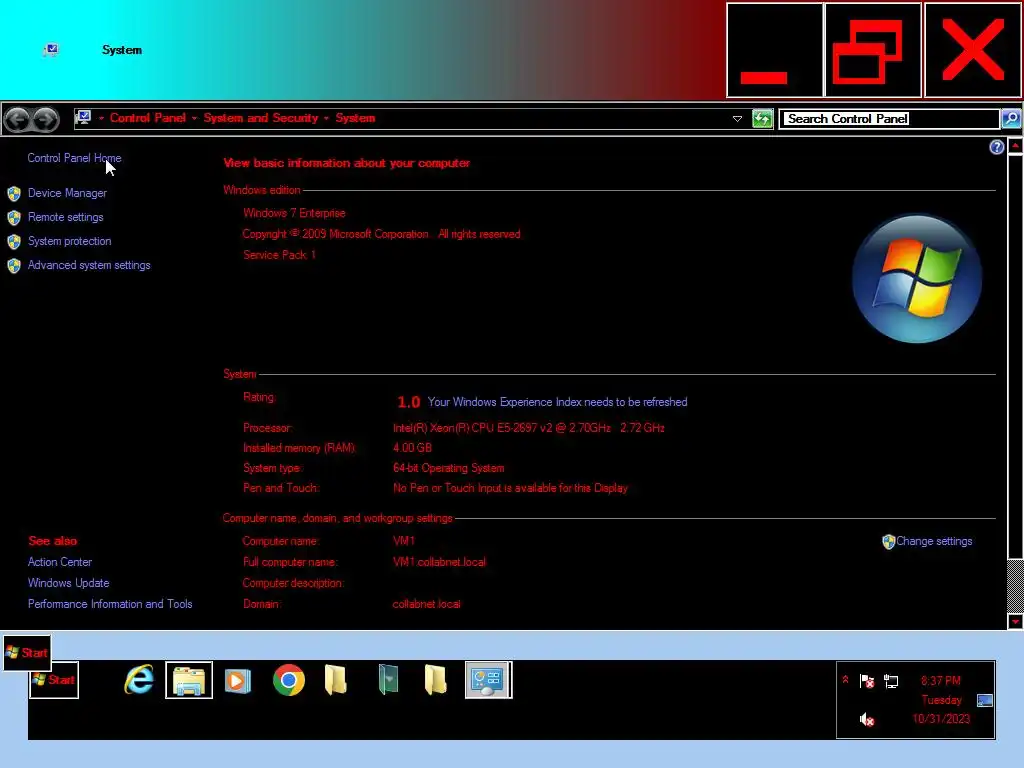1024x768 pixels.
Task: Click Show desktop button in tray
Action: pyautogui.click(x=985, y=701)
